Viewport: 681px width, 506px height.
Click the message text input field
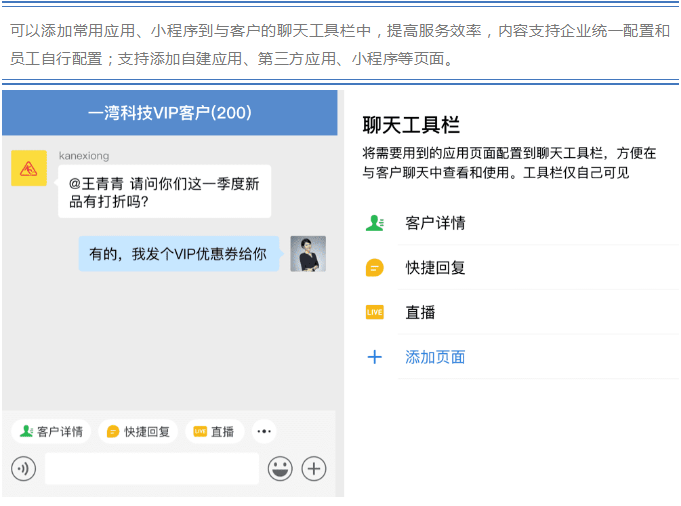point(152,469)
